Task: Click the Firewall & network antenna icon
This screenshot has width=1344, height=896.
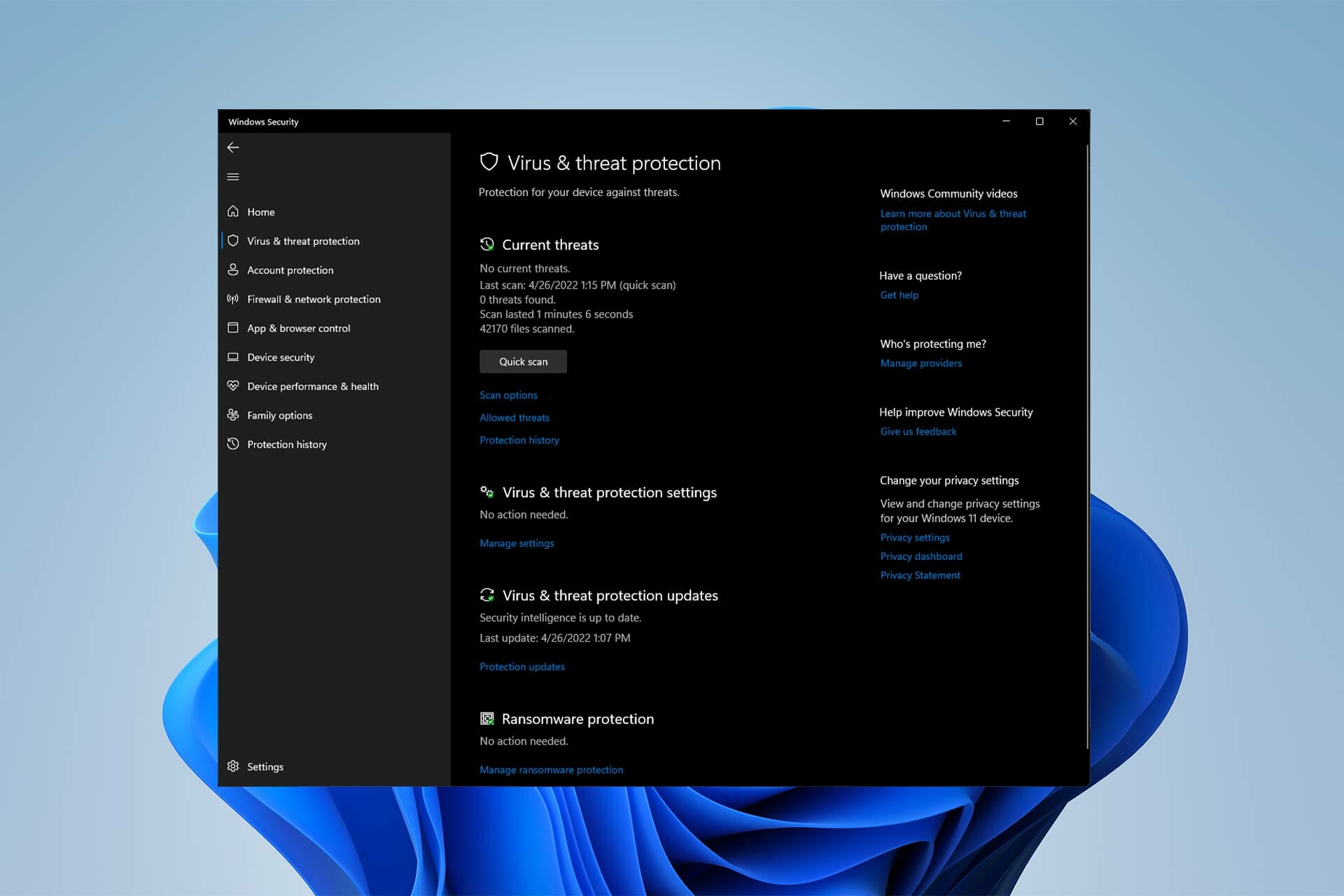Action: point(233,299)
